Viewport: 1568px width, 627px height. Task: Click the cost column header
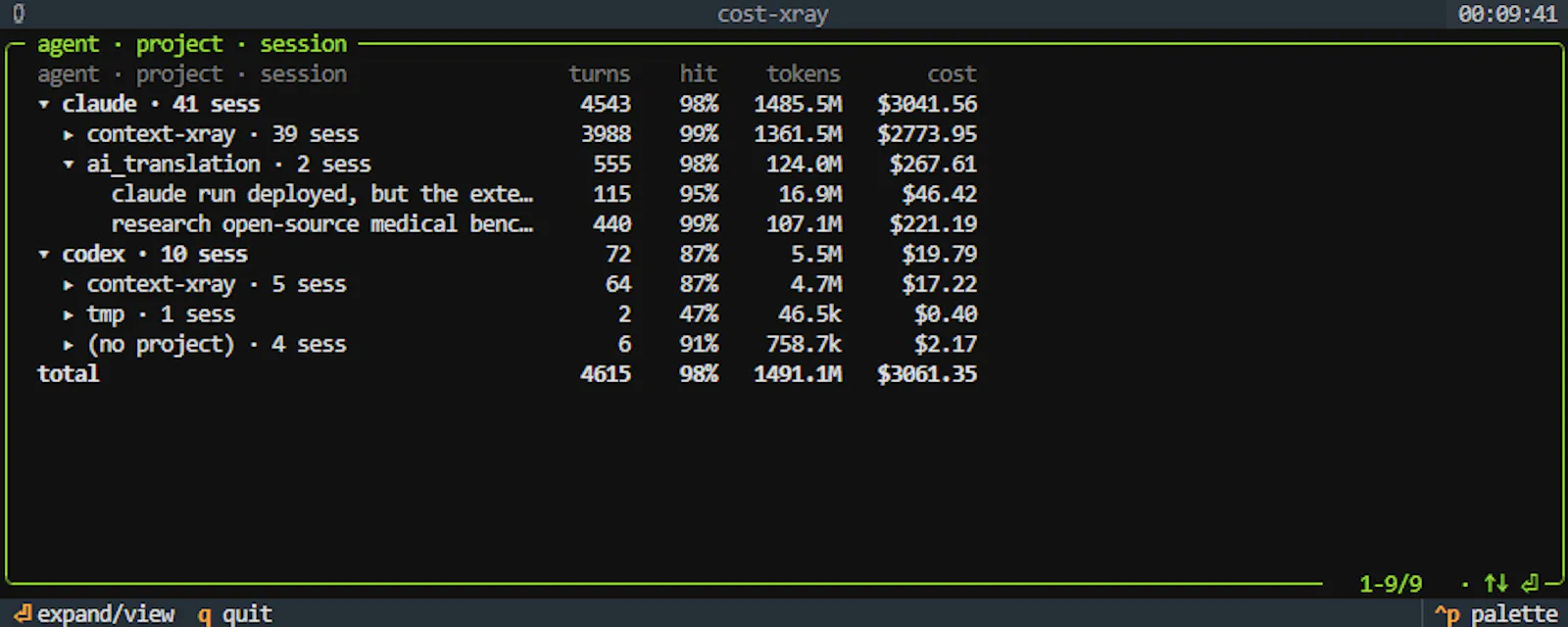(x=952, y=74)
